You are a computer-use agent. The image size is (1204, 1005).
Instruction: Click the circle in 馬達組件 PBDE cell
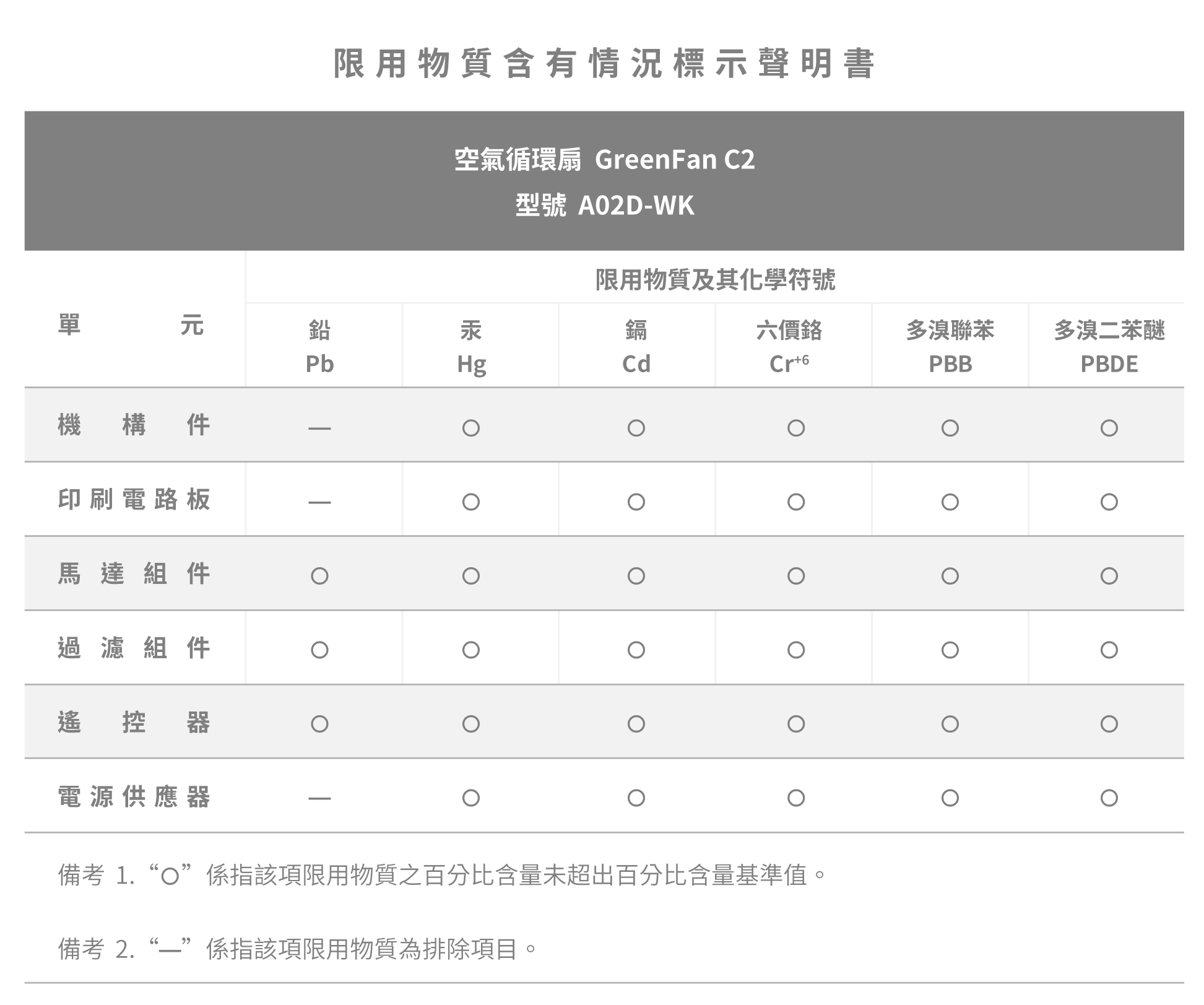click(x=1109, y=576)
